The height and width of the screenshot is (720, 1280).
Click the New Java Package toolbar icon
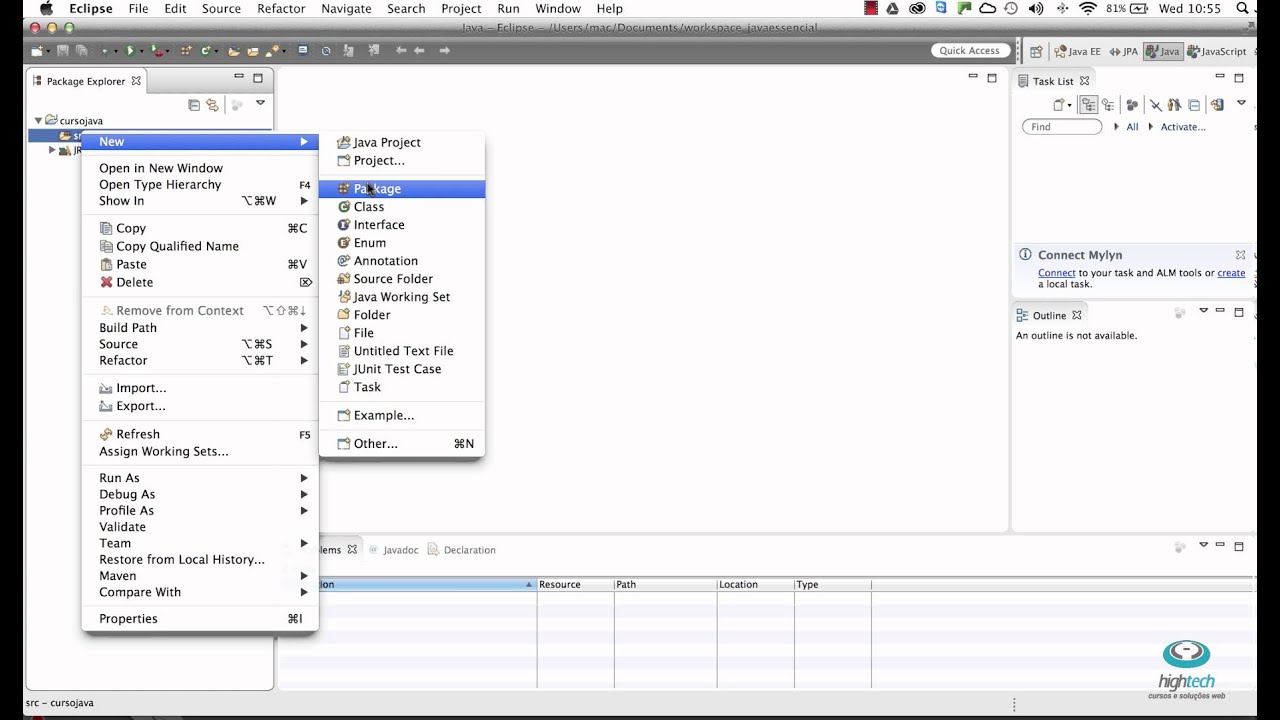click(186, 50)
